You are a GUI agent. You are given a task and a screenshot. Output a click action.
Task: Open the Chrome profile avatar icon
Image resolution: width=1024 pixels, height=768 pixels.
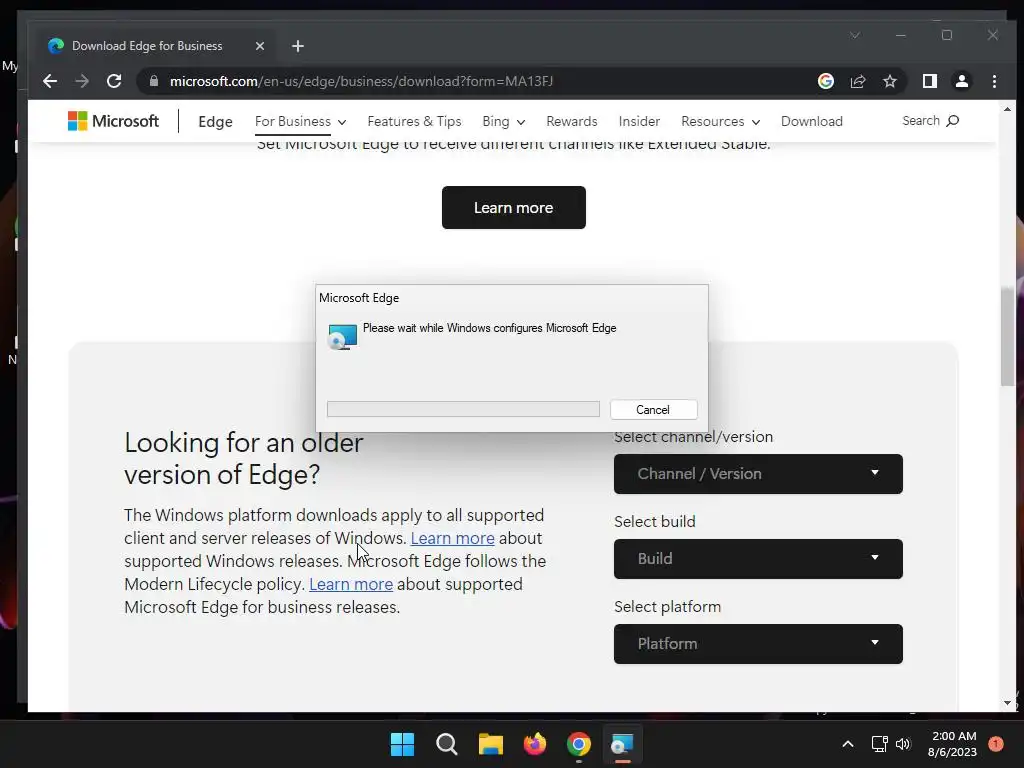[961, 81]
